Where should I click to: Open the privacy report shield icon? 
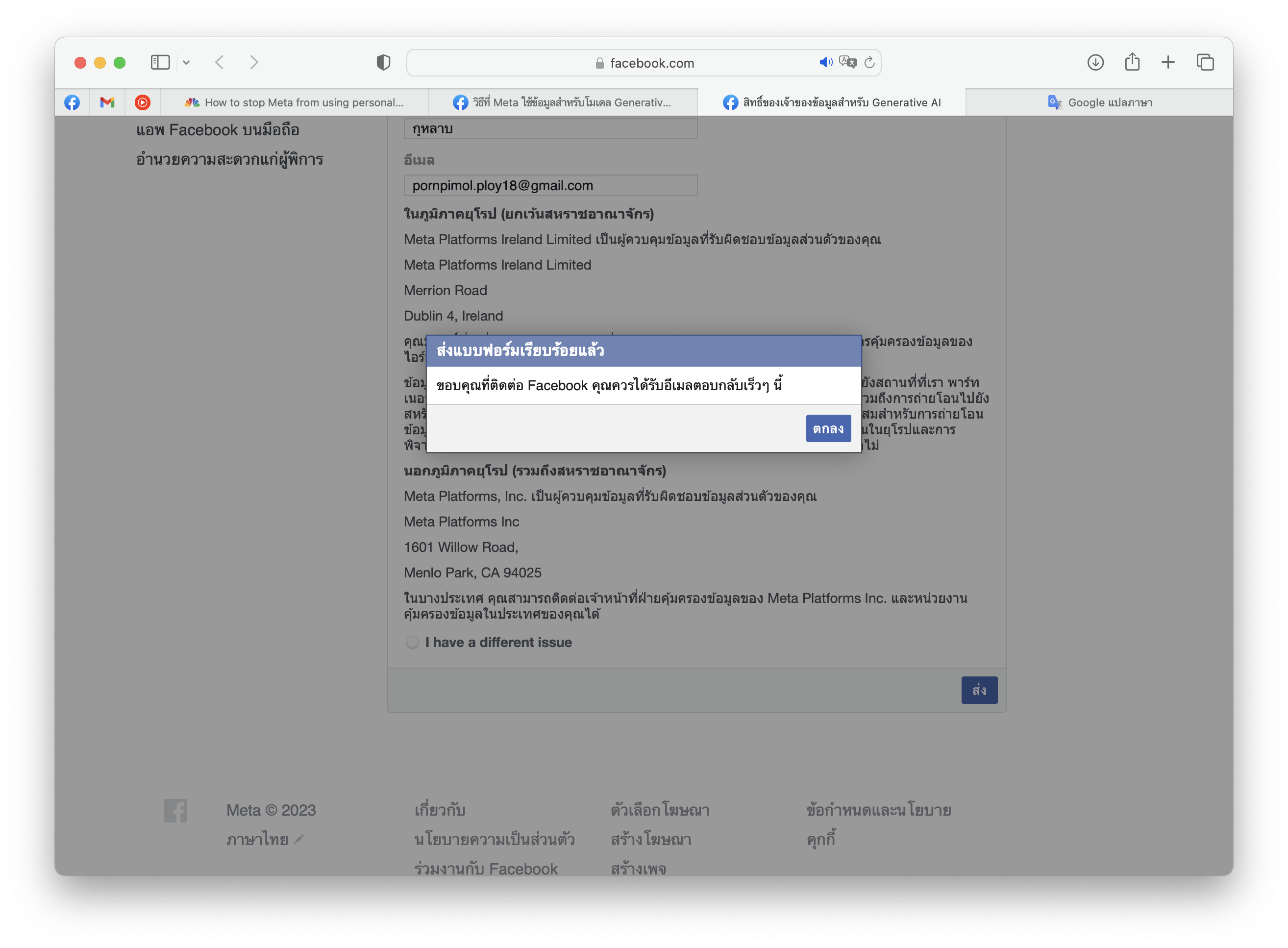coord(383,62)
